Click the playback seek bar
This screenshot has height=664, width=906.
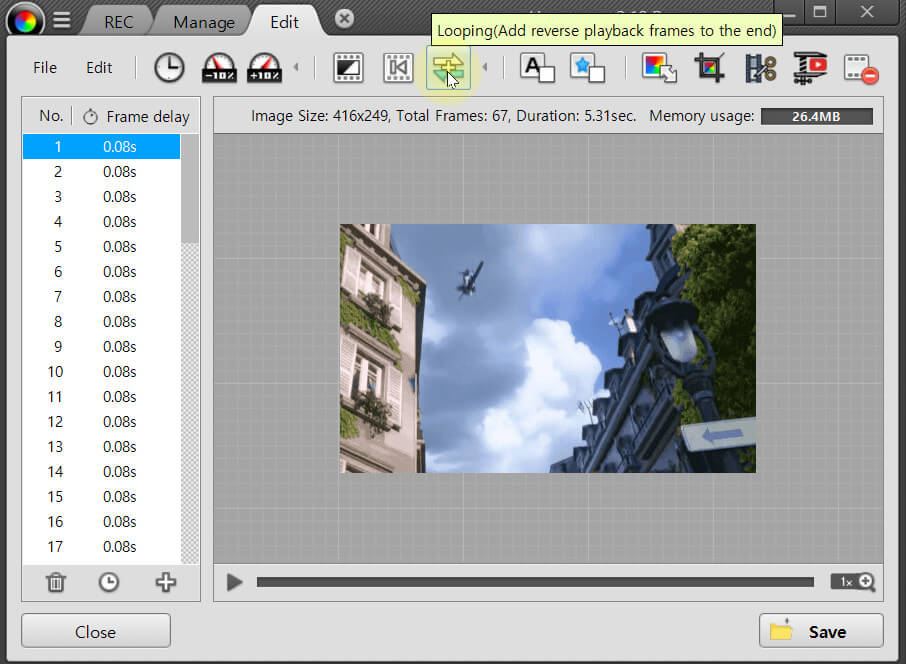pyautogui.click(x=535, y=582)
